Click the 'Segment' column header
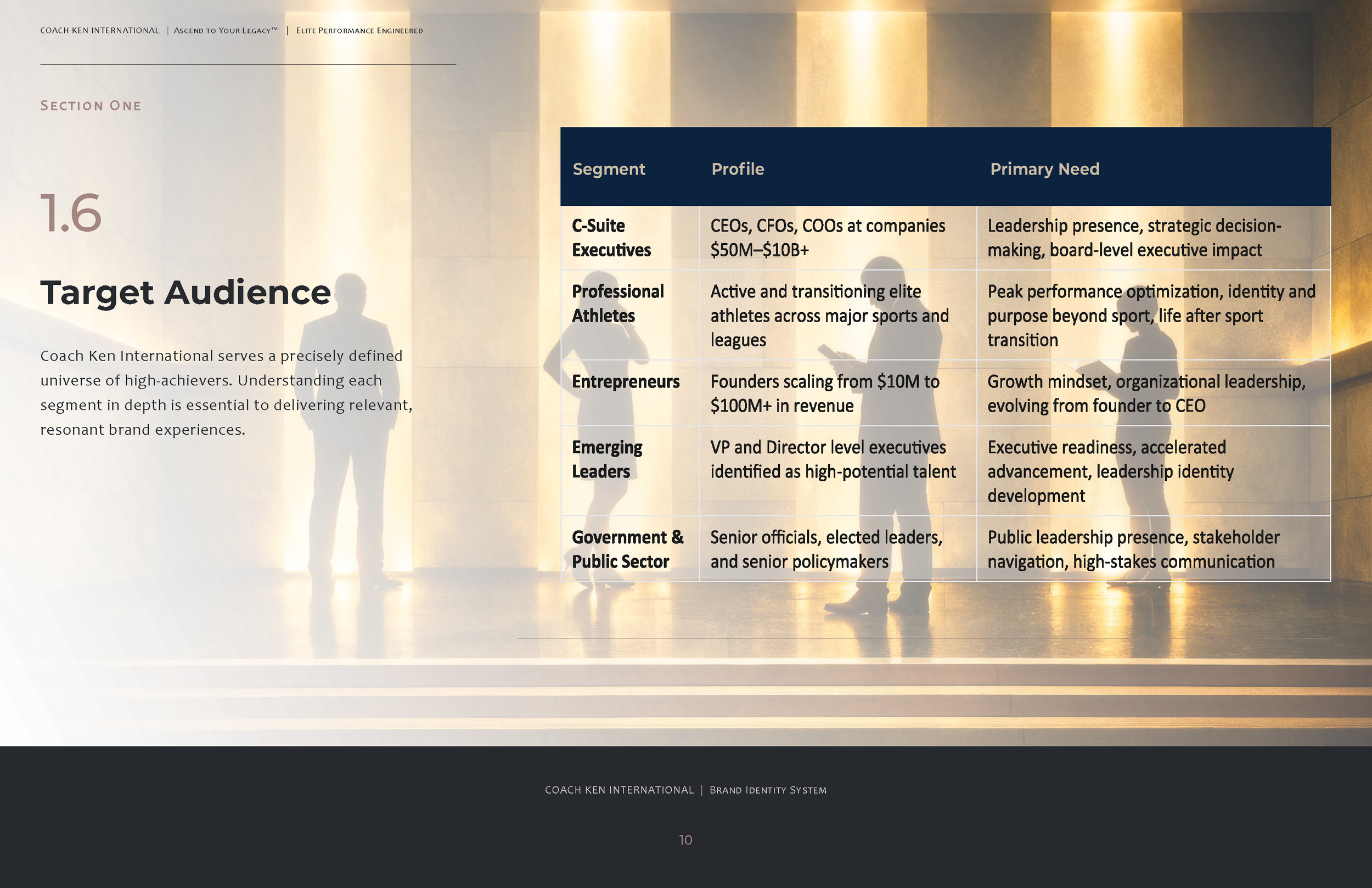The height and width of the screenshot is (888, 1372). click(x=609, y=169)
